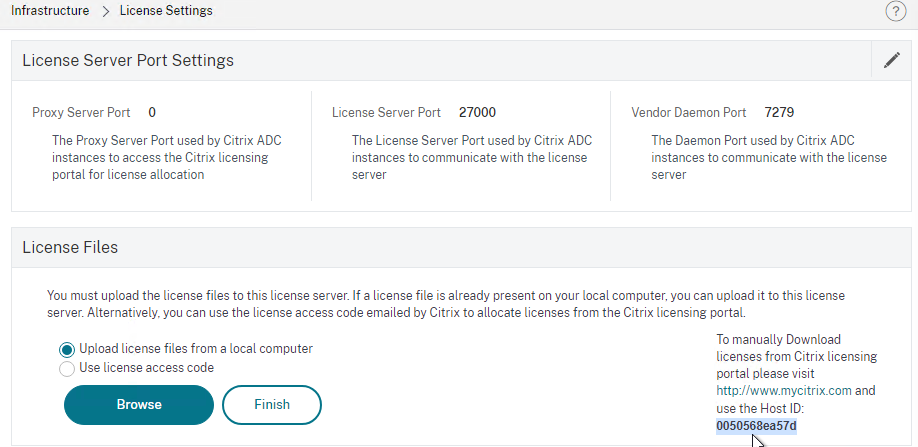This screenshot has width=918, height=447.
Task: Go to Infrastructure breadcrumb
Action: click(x=50, y=11)
